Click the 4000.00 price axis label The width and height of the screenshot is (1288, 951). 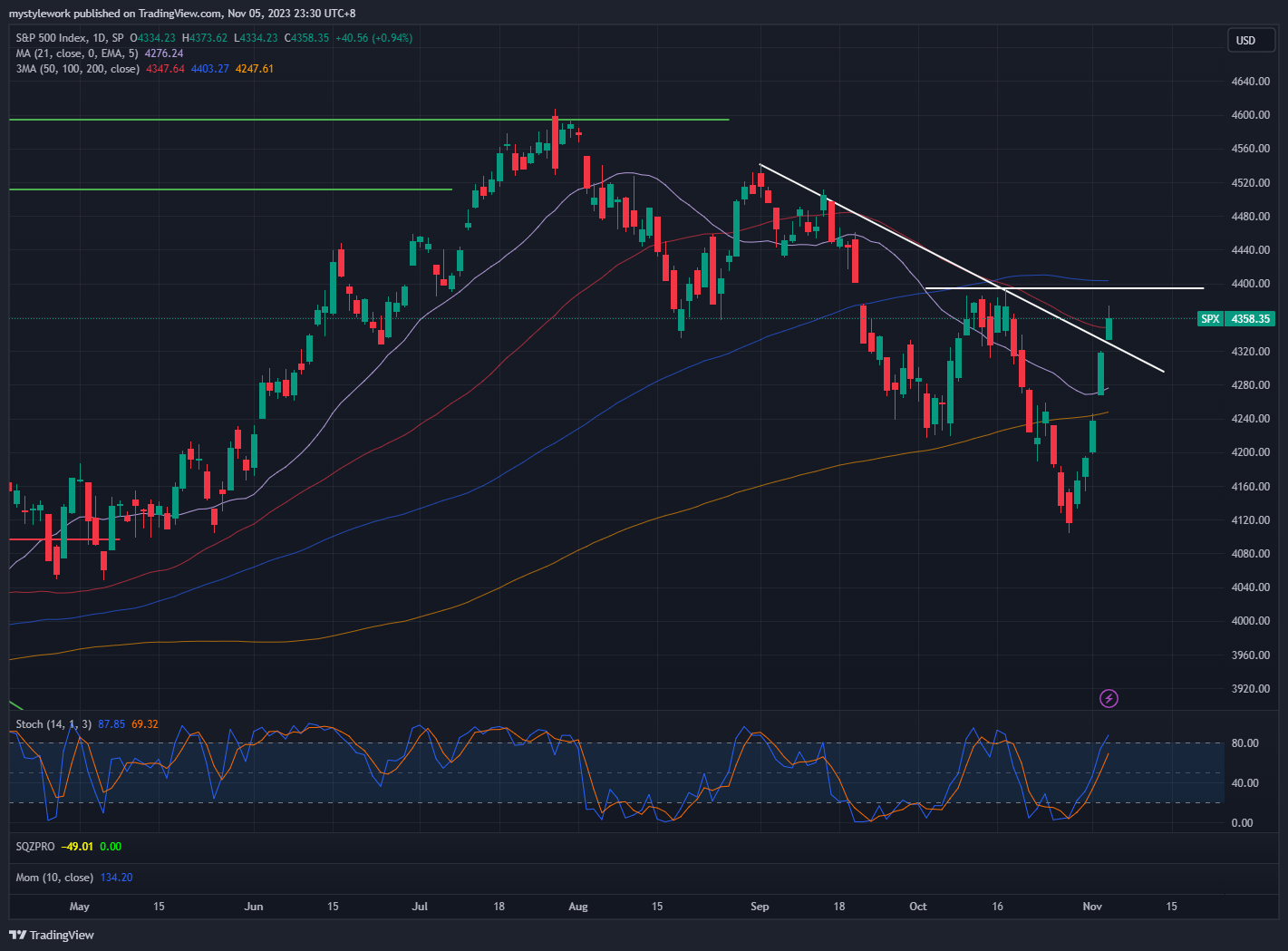pos(1250,621)
